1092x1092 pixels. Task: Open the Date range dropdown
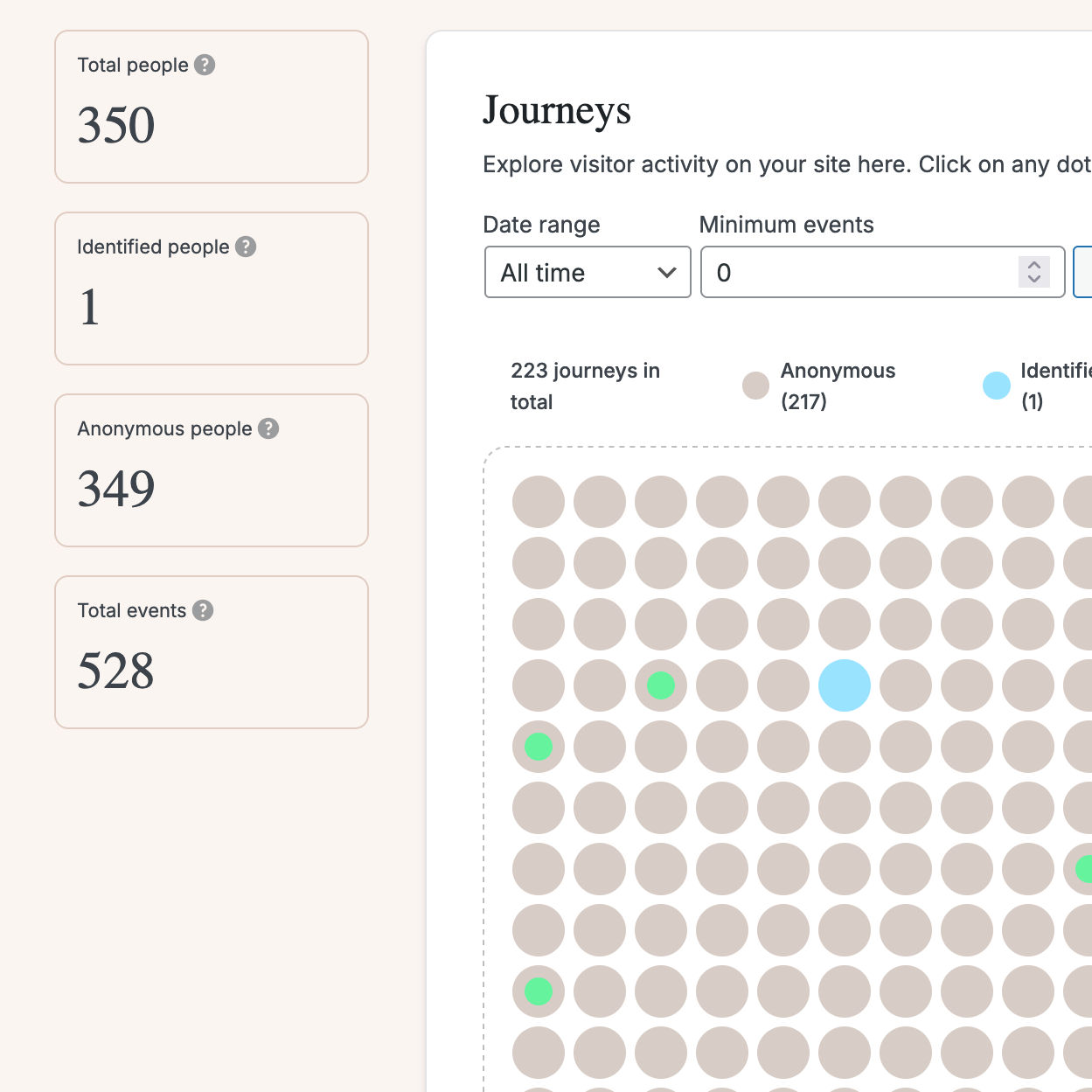(x=587, y=272)
